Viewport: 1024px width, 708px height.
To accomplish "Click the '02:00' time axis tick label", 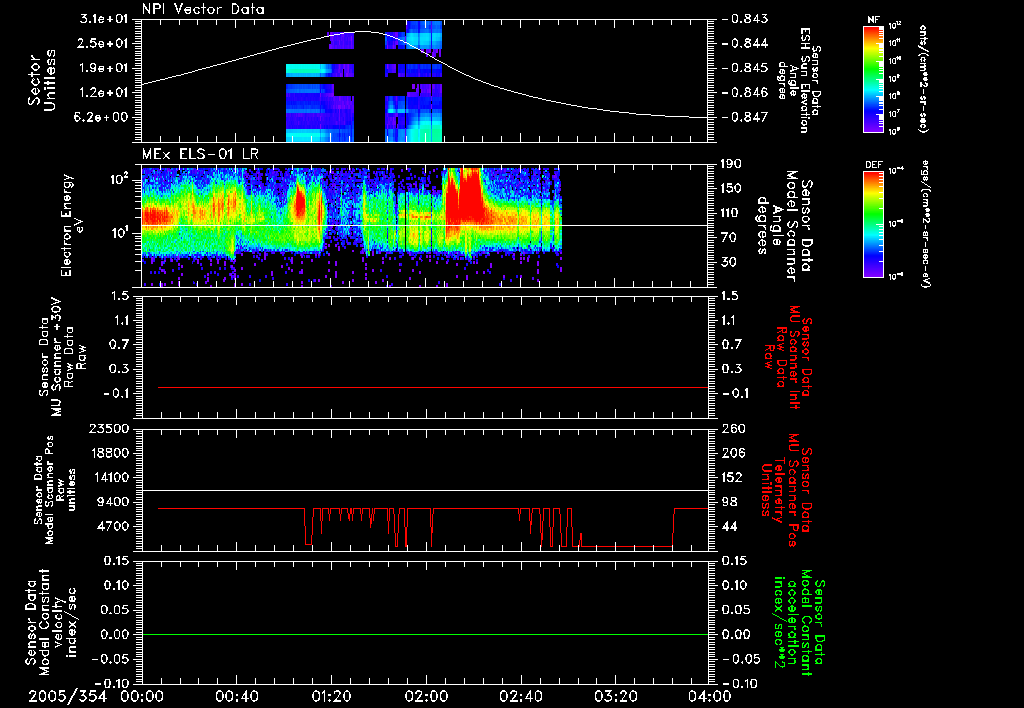I will pos(426,696).
